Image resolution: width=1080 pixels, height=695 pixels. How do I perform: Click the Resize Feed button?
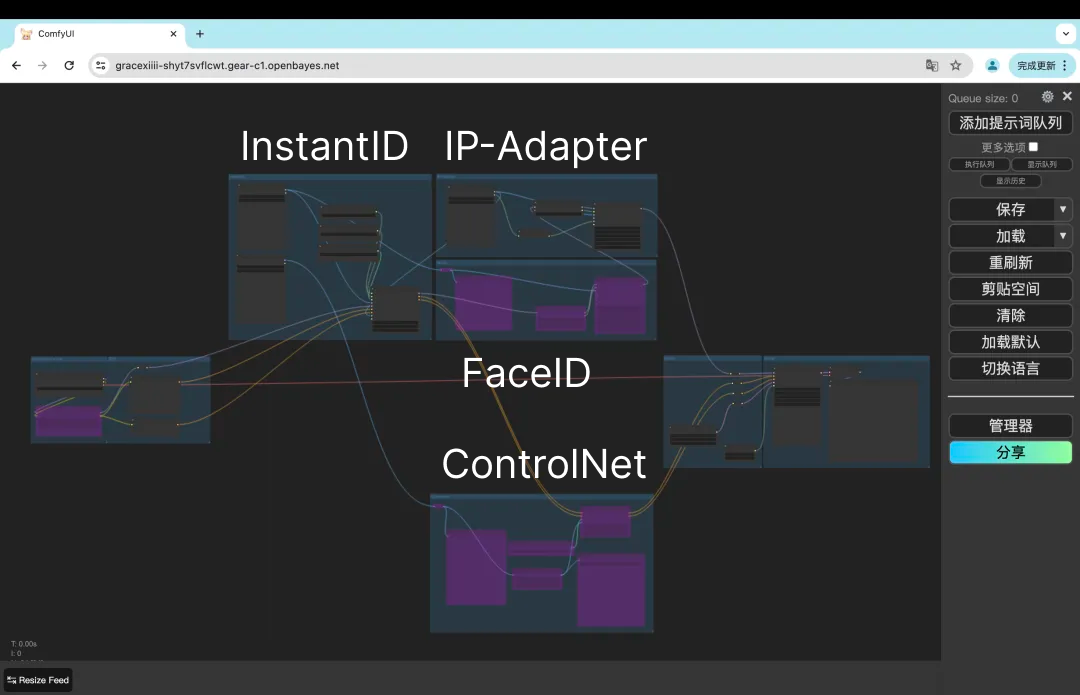38,680
